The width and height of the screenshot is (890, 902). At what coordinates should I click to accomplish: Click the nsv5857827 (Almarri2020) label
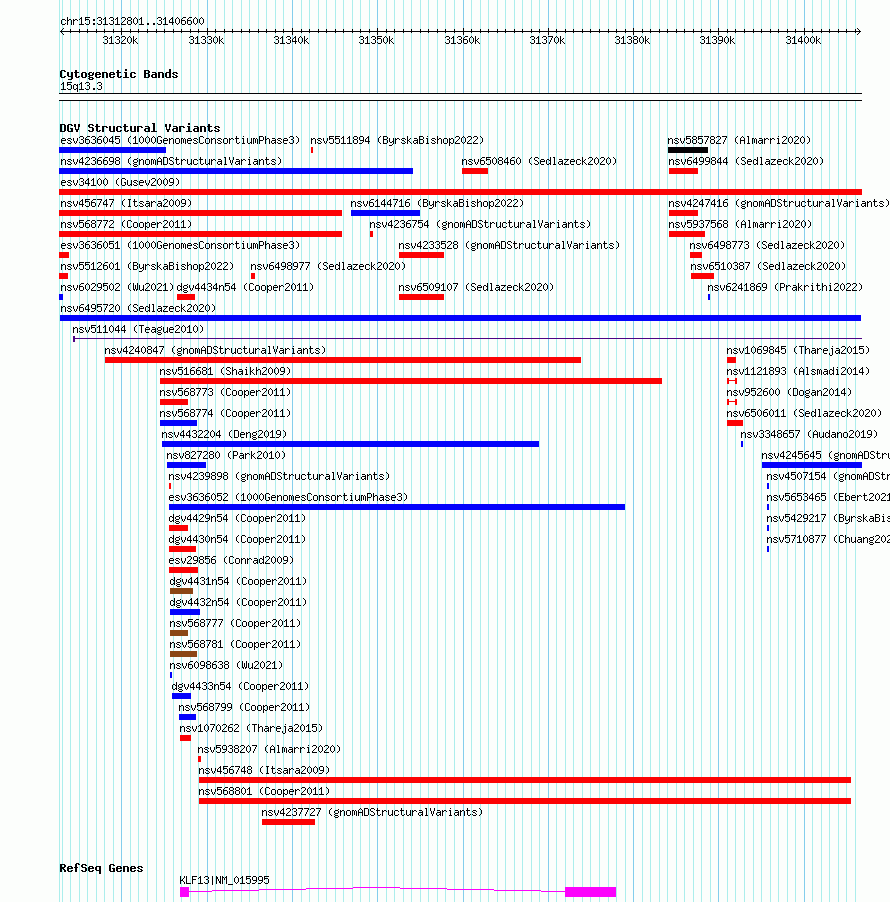coord(739,140)
